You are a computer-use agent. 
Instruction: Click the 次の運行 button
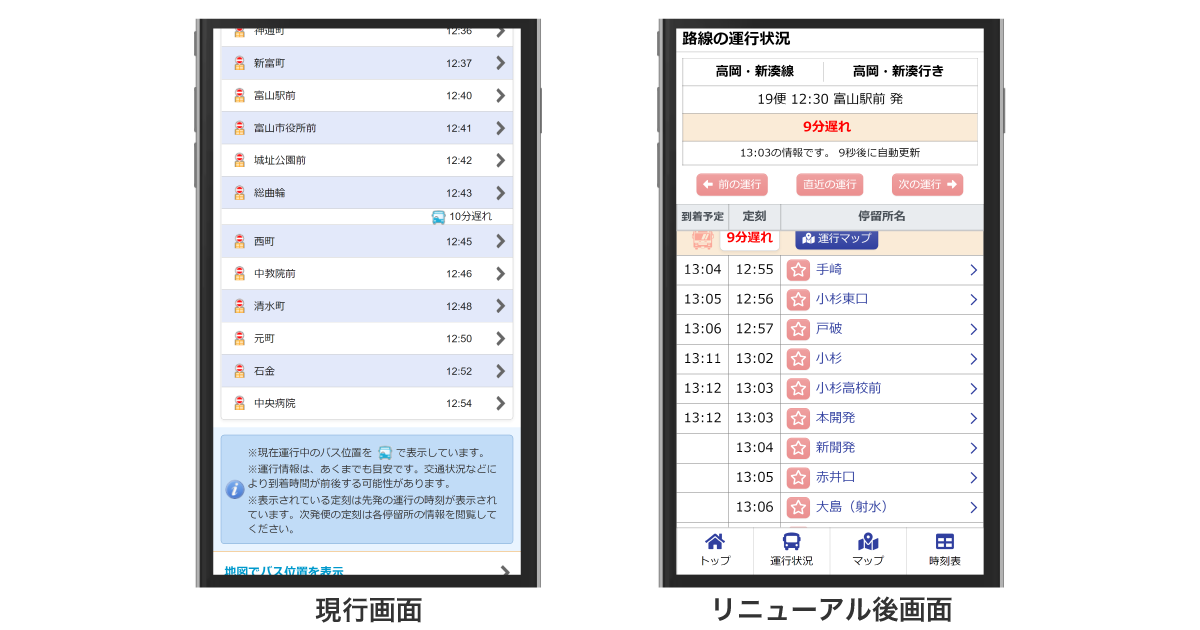pos(927,185)
